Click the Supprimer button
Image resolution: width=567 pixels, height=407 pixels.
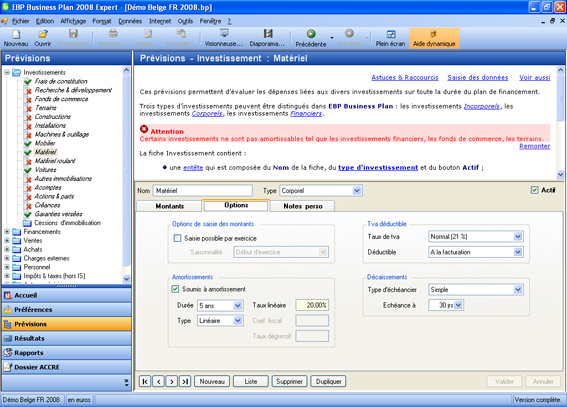point(289,381)
